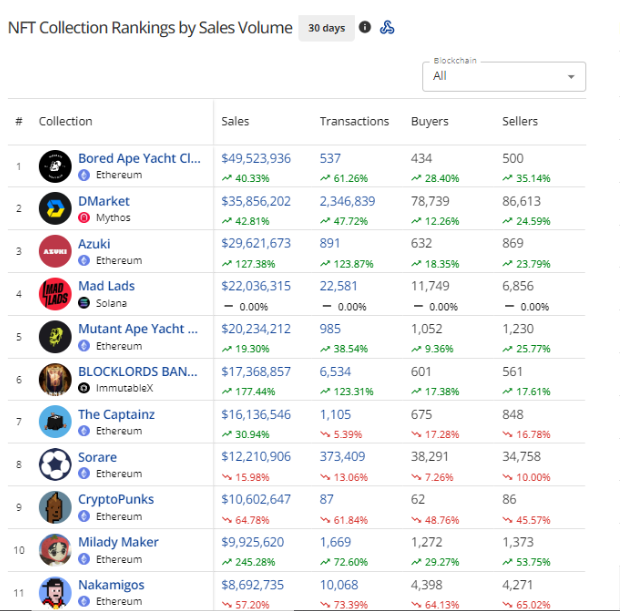Click the Ethereum icon under Milady Maker
Screen dimensions: 620x611
[x=84, y=559]
